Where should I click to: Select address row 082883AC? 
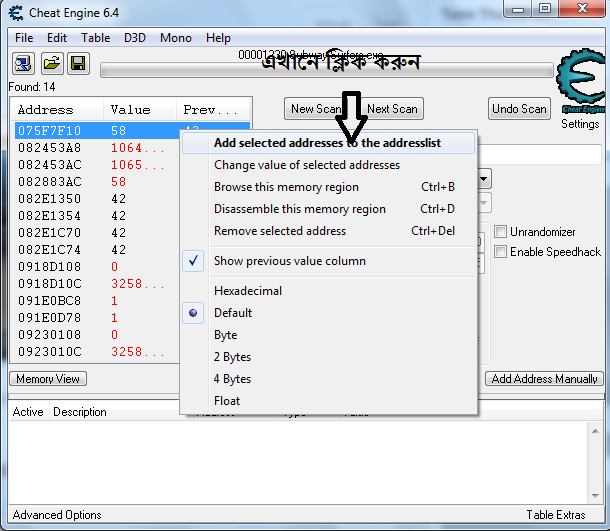point(97,182)
